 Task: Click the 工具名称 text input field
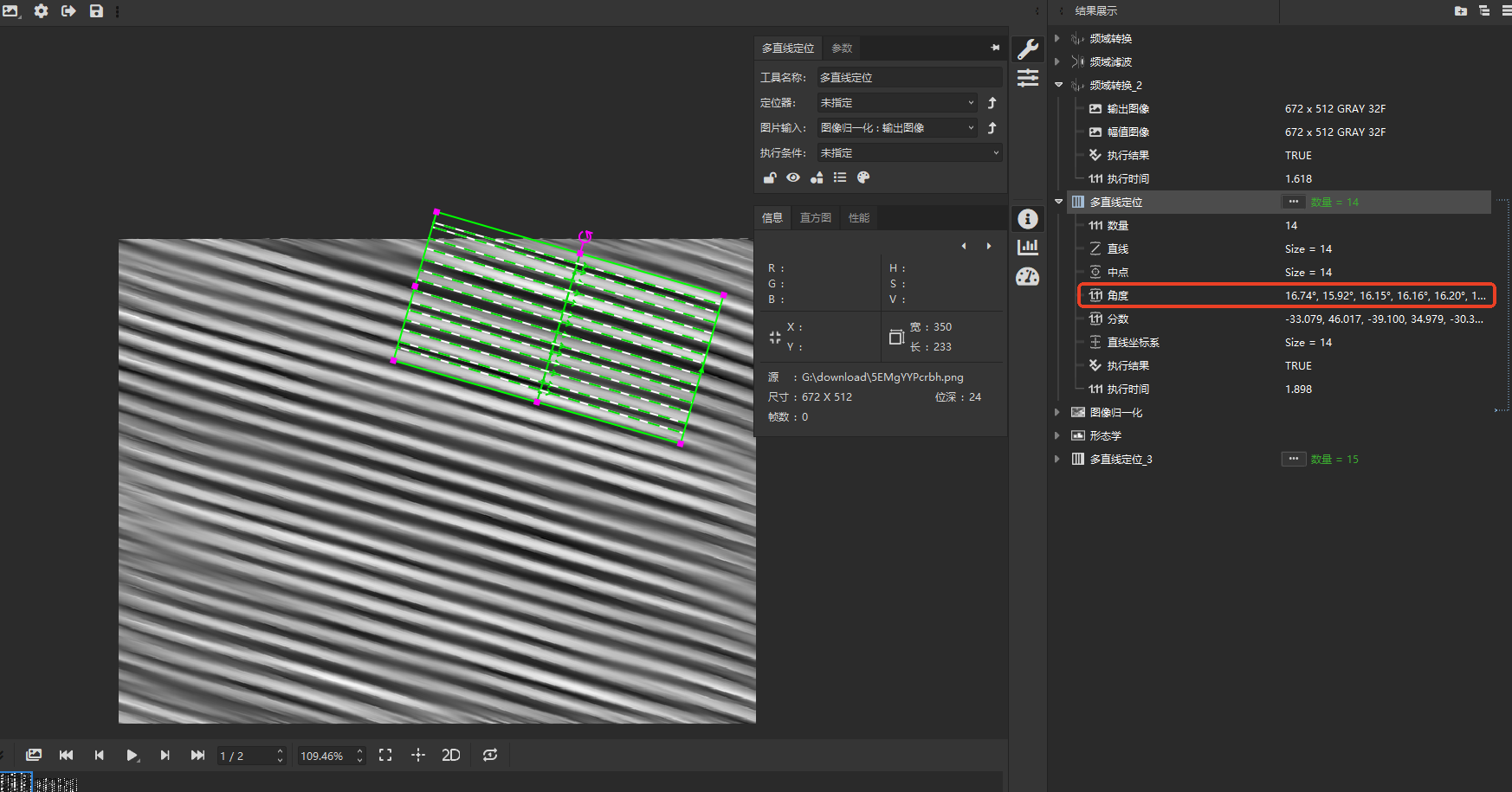pos(909,78)
